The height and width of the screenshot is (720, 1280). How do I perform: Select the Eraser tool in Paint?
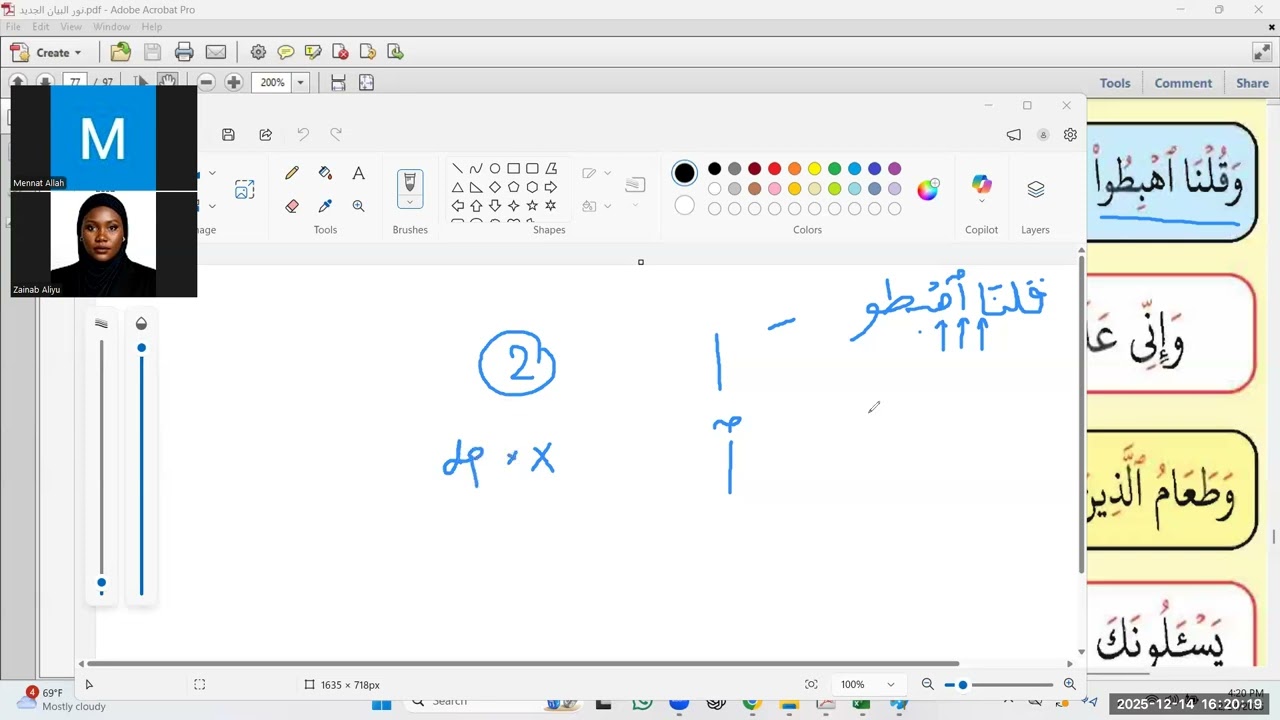pos(292,206)
